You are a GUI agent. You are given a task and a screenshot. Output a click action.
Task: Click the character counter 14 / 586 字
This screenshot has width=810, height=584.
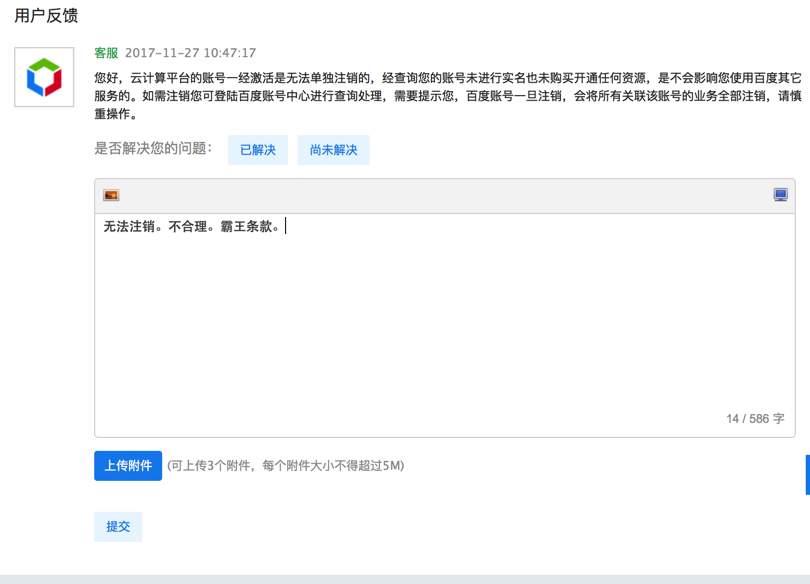click(x=755, y=419)
